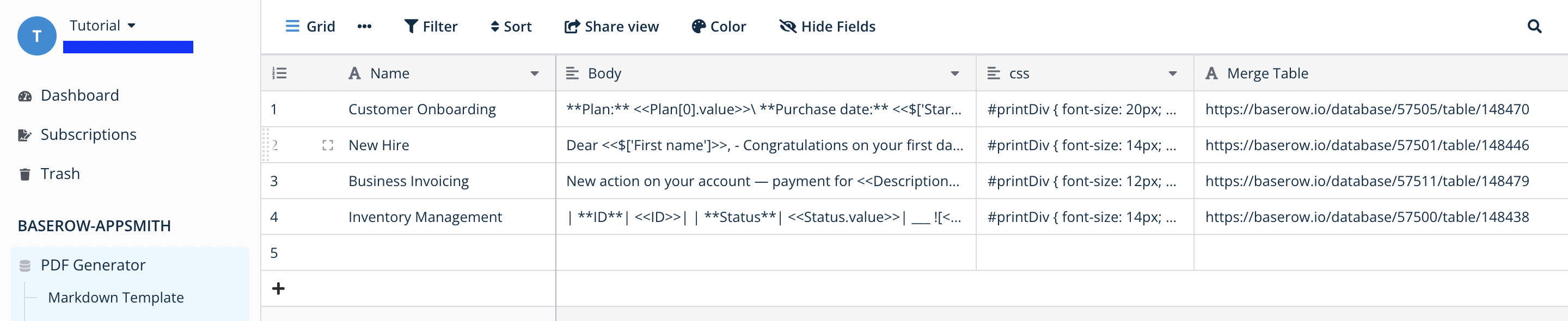This screenshot has height=321, width=1568.
Task: Click the search magnifier icon
Action: coord(1535,26)
